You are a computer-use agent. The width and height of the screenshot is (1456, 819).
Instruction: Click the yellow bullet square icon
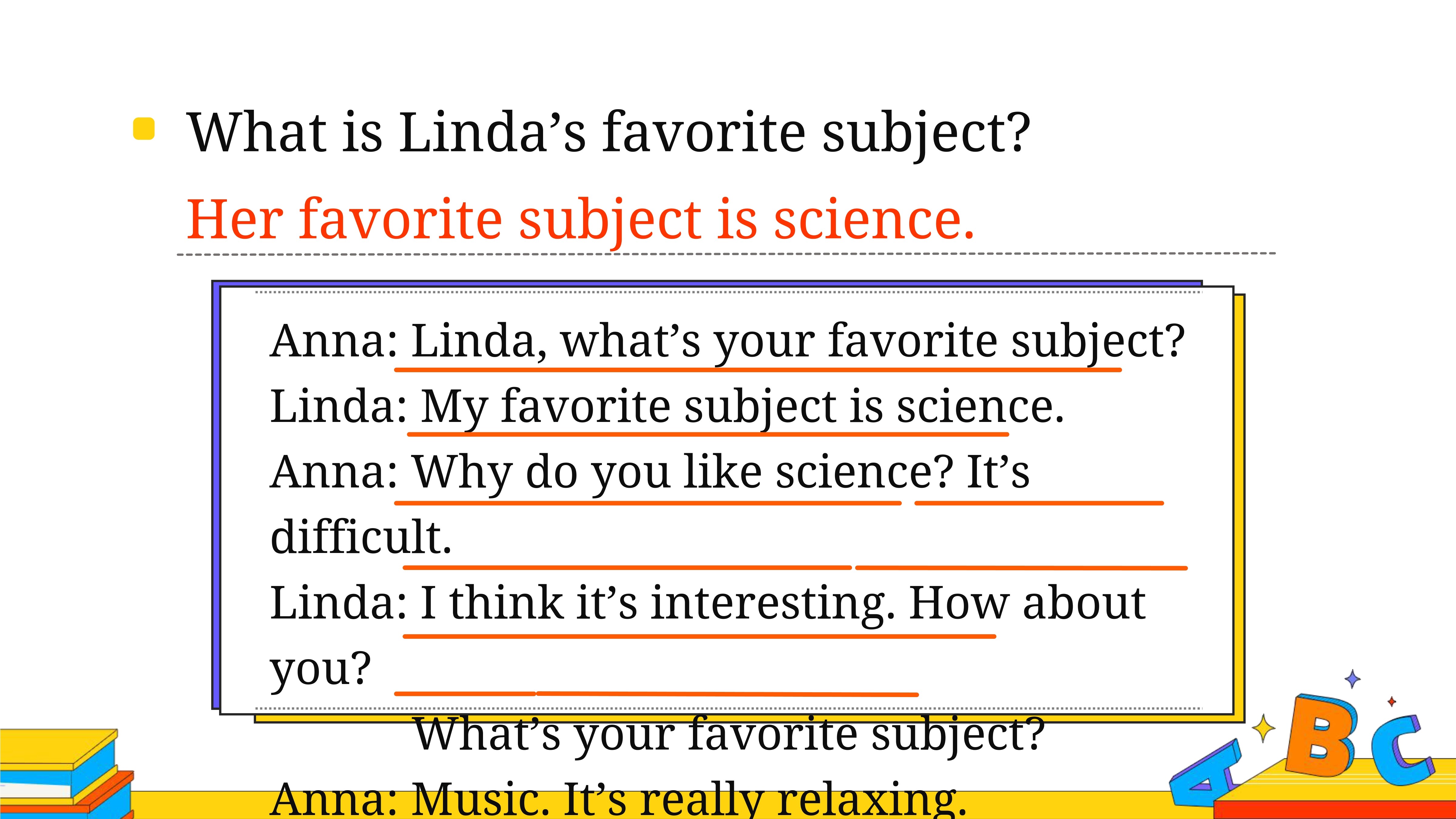(x=144, y=128)
